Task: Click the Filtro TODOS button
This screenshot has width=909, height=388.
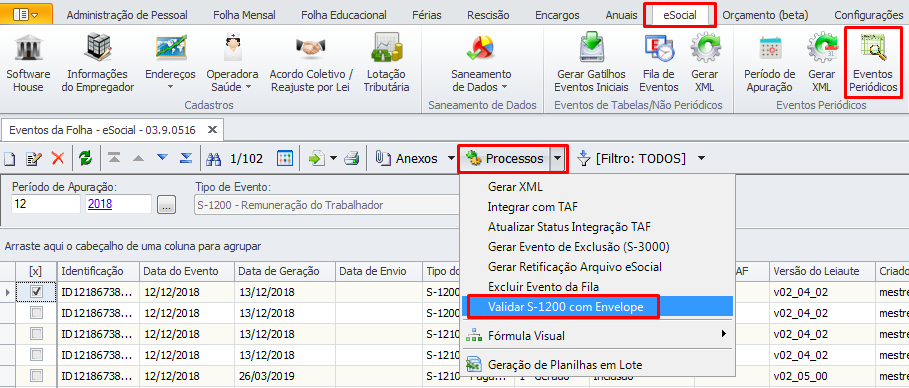Action: click(632, 158)
